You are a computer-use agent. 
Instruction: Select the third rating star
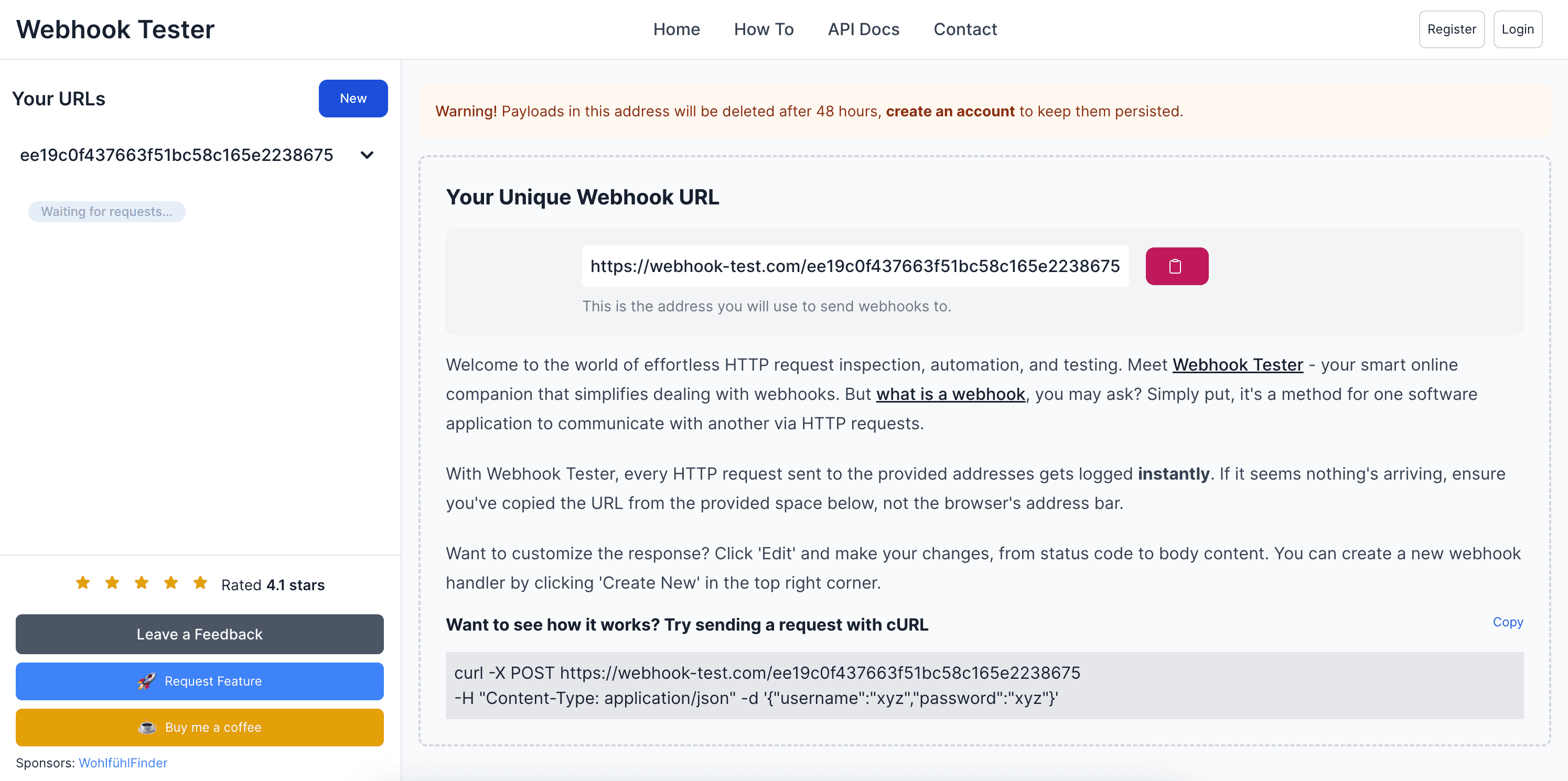[141, 583]
